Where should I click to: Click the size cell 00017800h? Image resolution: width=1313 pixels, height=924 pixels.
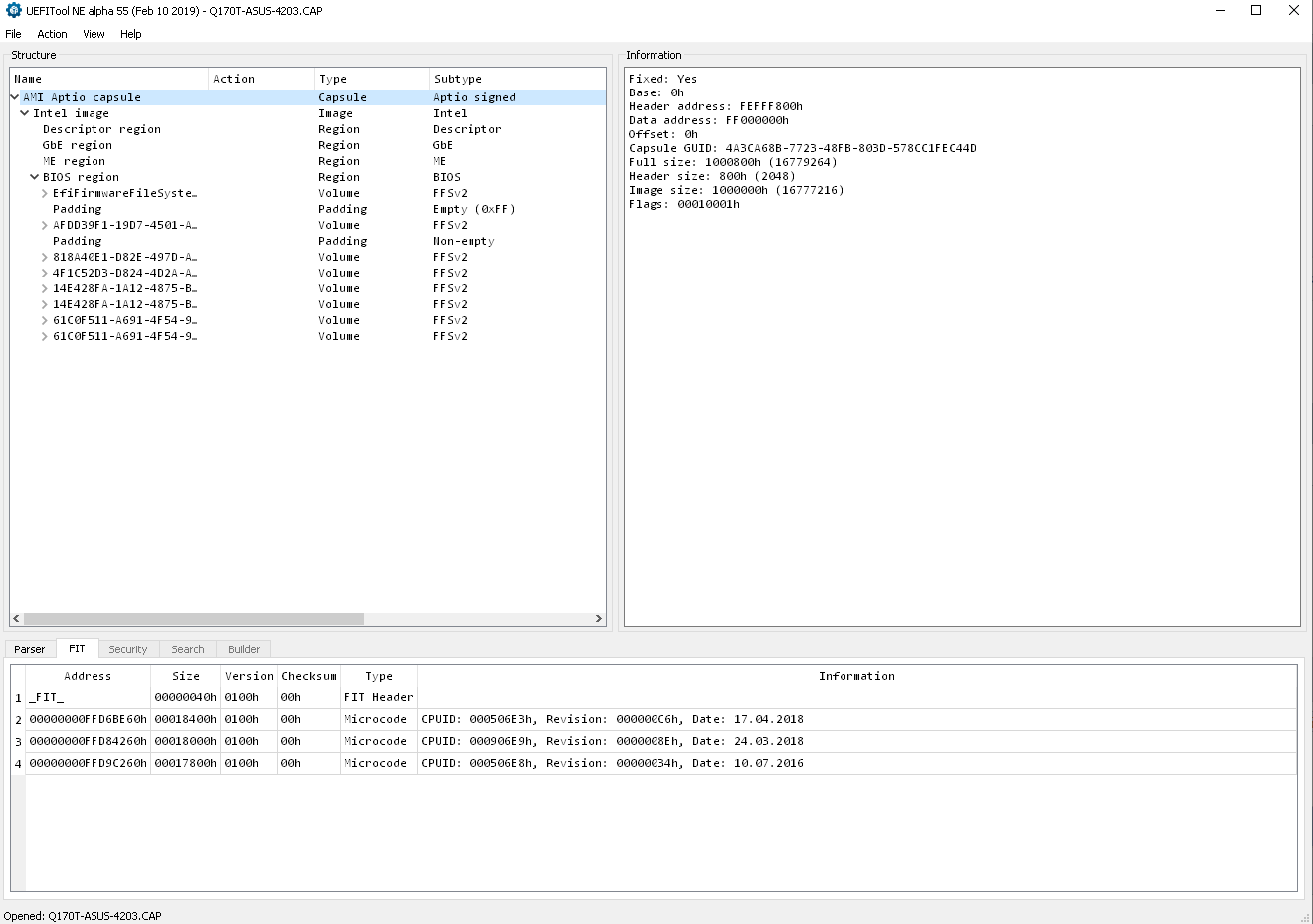[185, 763]
